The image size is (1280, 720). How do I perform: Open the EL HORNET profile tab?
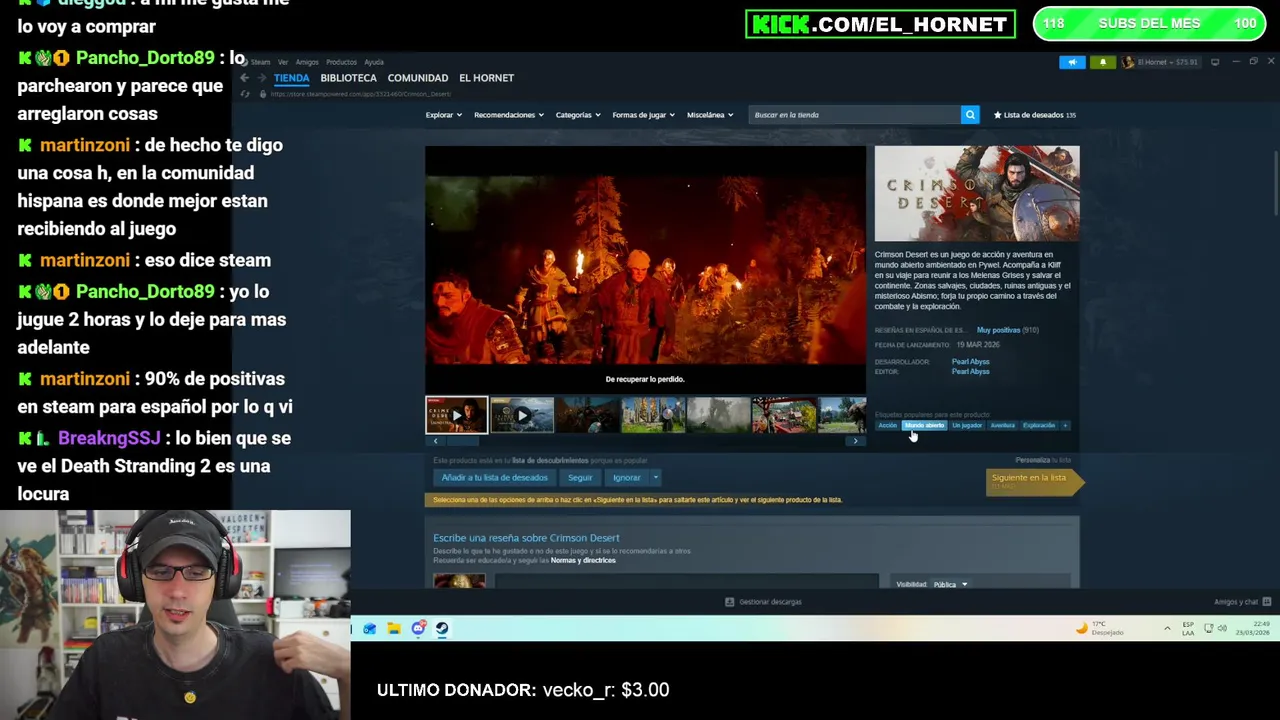click(x=486, y=78)
